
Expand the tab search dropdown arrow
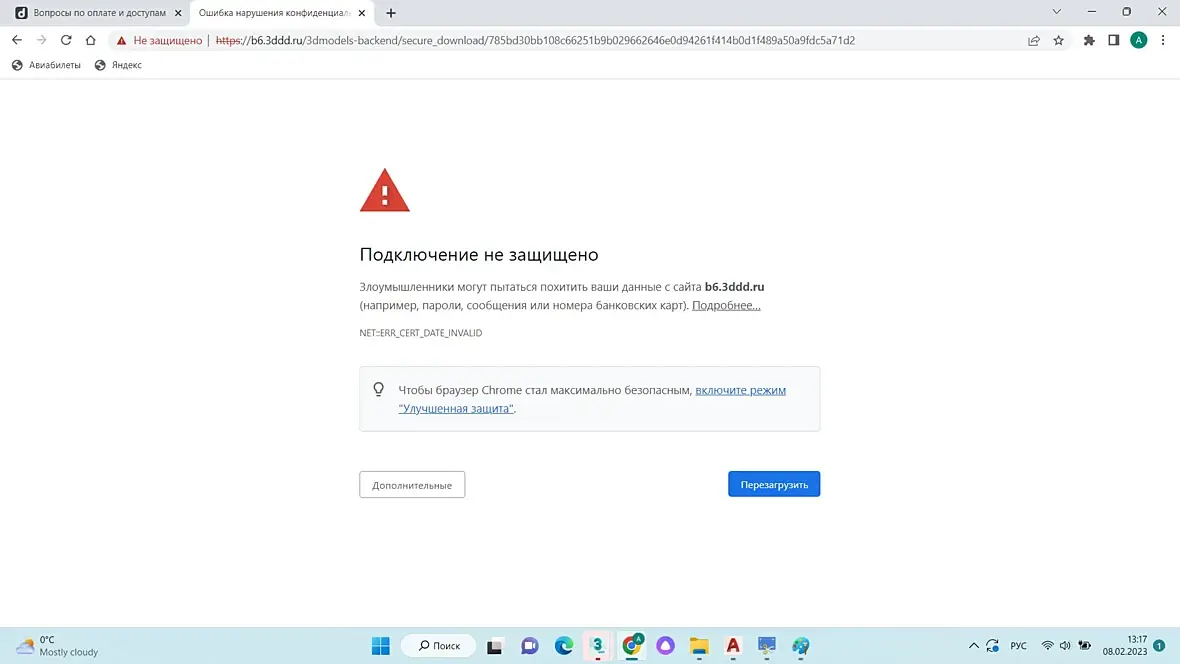1057,11
